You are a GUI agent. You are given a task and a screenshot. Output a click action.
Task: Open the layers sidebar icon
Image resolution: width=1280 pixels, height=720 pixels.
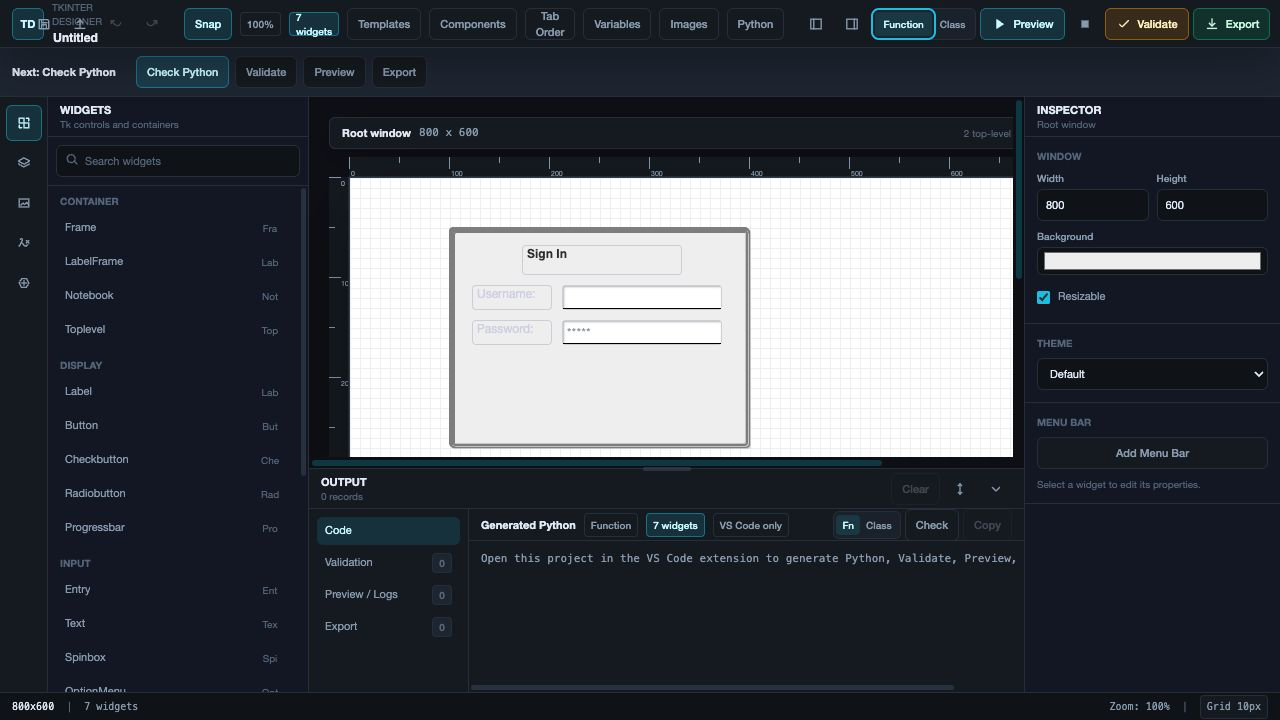(24, 163)
